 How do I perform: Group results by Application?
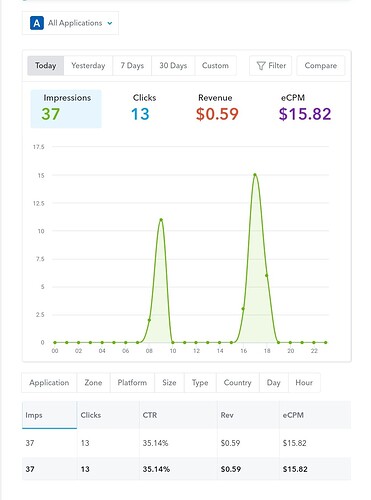pos(49,383)
